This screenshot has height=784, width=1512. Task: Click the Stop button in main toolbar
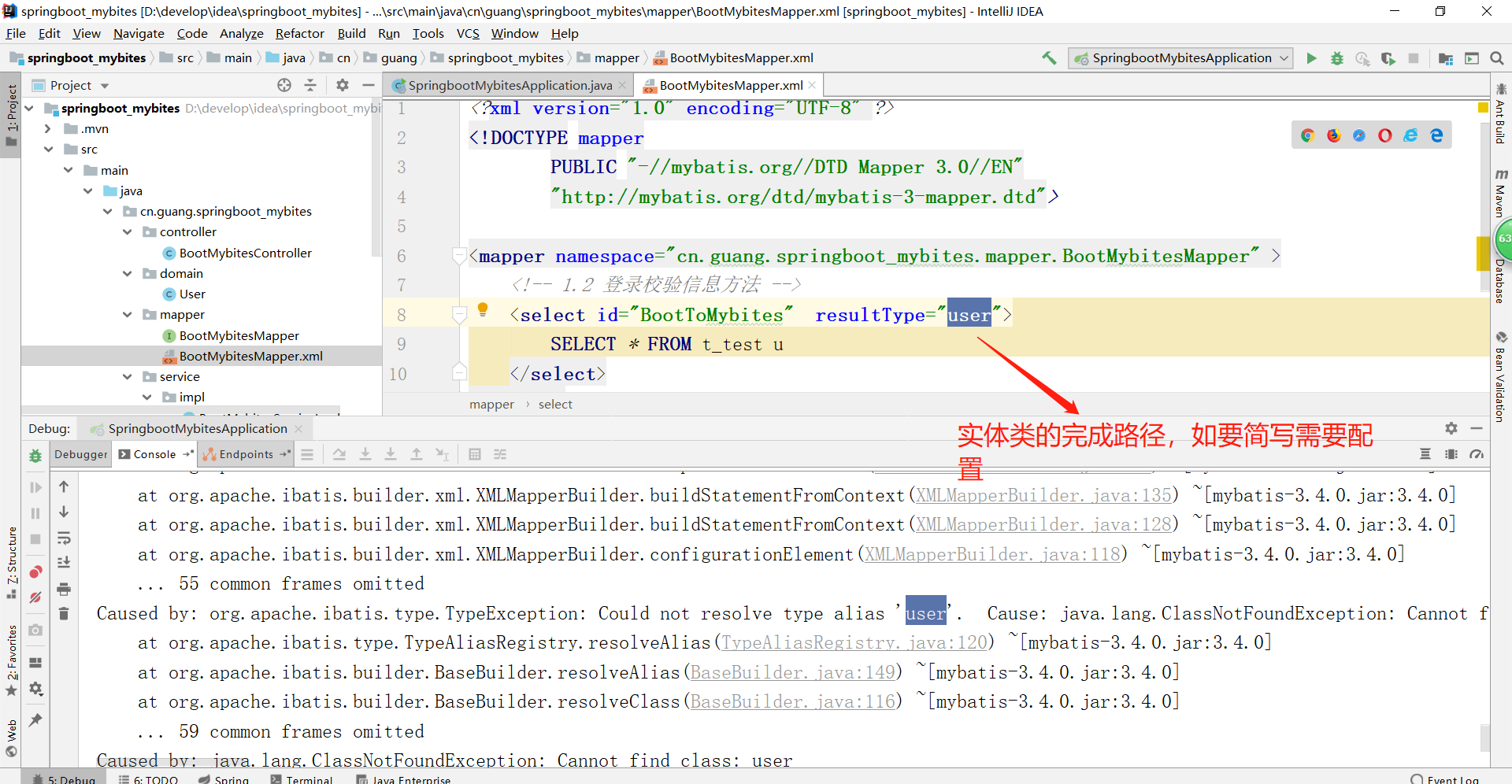coord(1414,58)
